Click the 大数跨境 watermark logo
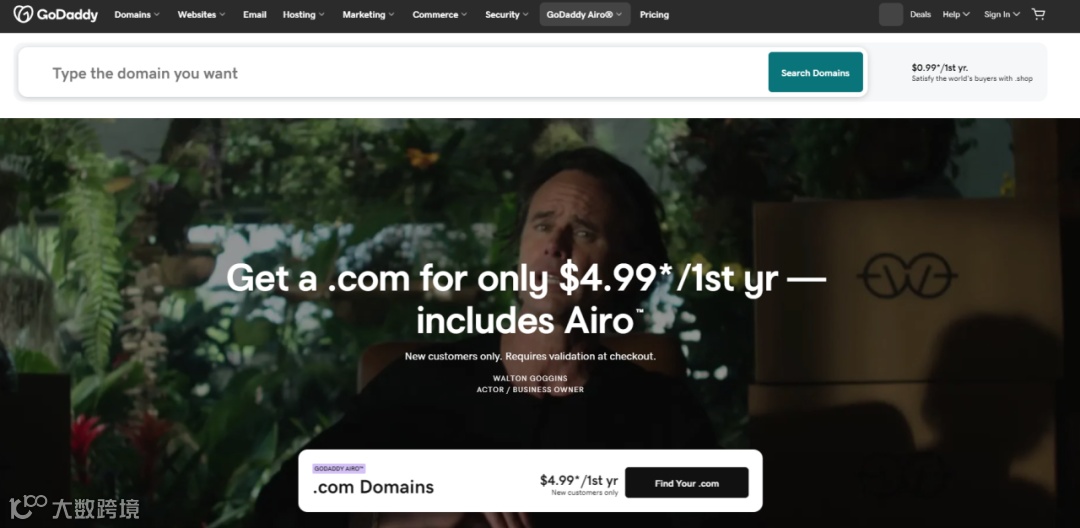 (74, 508)
